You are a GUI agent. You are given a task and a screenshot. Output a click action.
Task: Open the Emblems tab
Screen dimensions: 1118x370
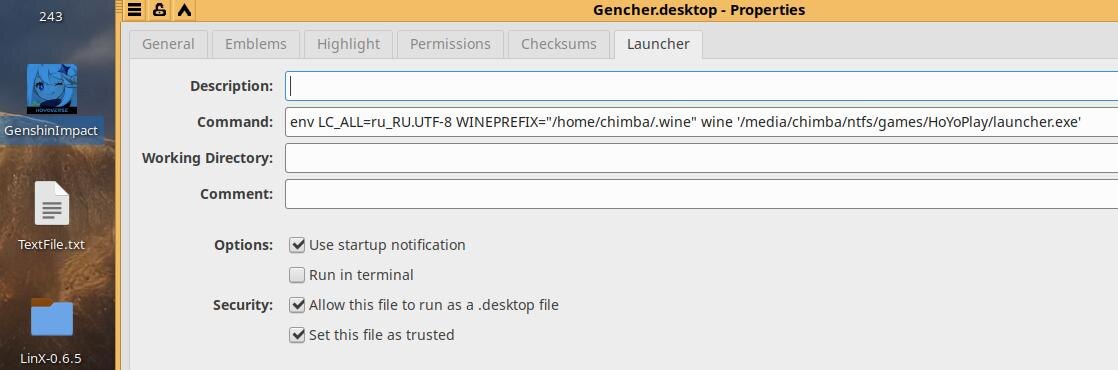point(256,44)
